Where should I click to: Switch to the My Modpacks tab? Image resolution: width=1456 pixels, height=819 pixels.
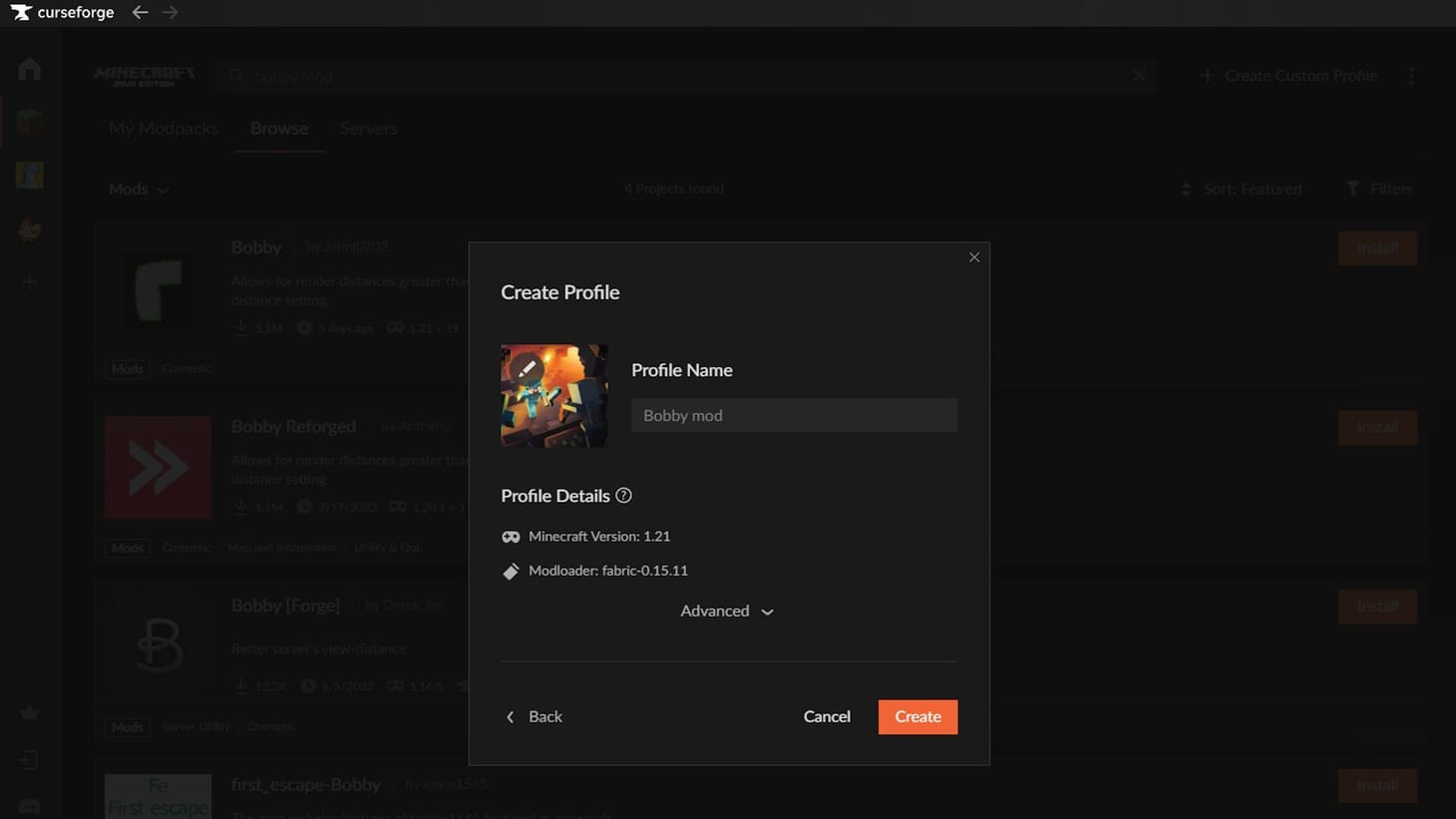tap(163, 129)
